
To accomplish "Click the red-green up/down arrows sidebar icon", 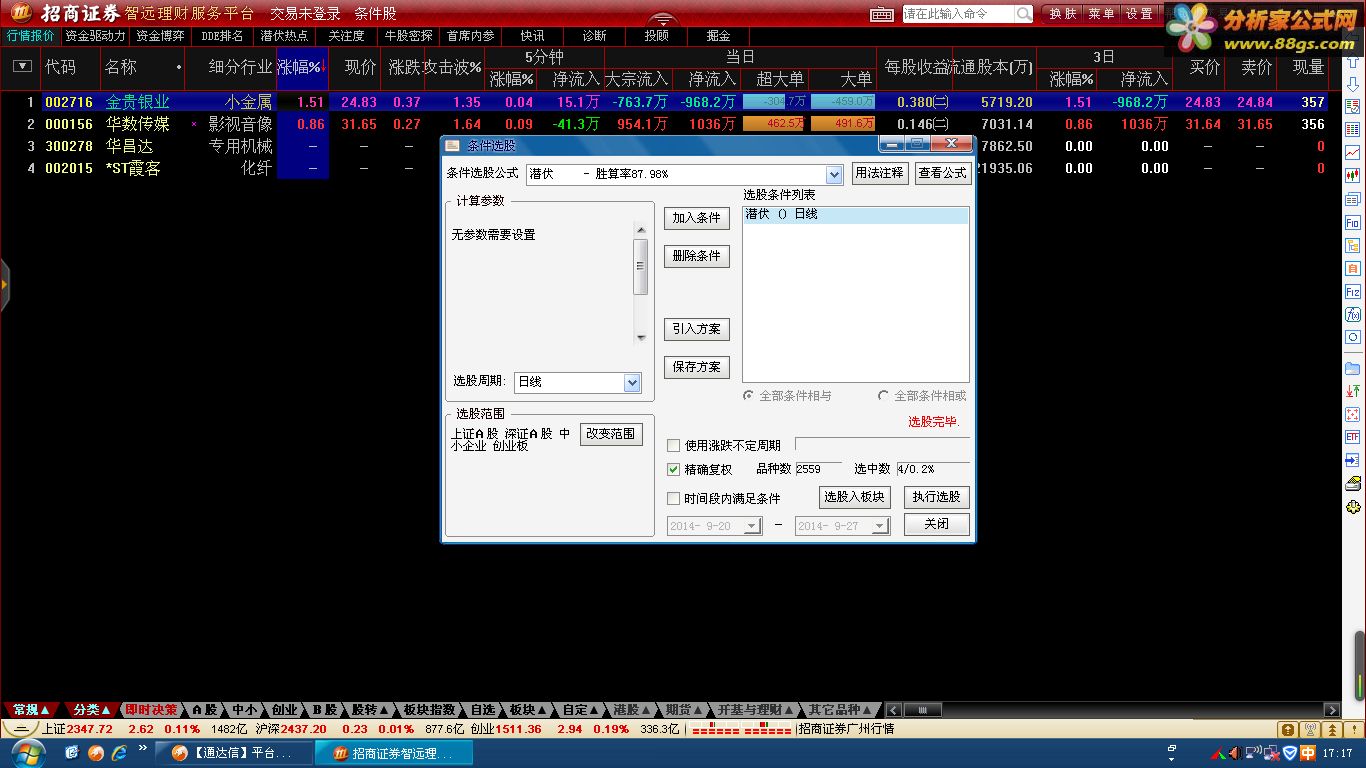I will click(x=1353, y=391).
